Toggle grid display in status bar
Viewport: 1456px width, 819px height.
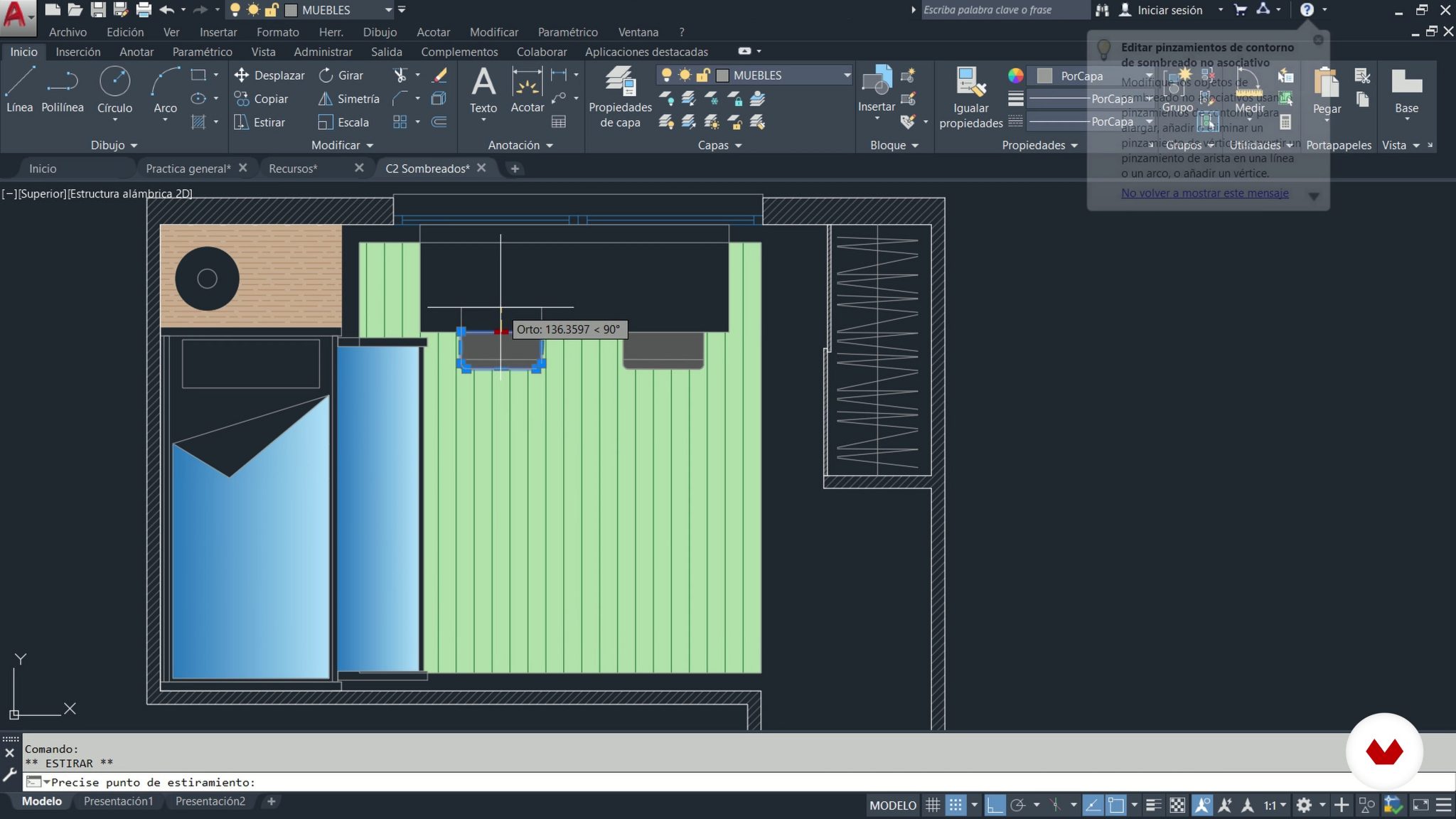[x=933, y=805]
